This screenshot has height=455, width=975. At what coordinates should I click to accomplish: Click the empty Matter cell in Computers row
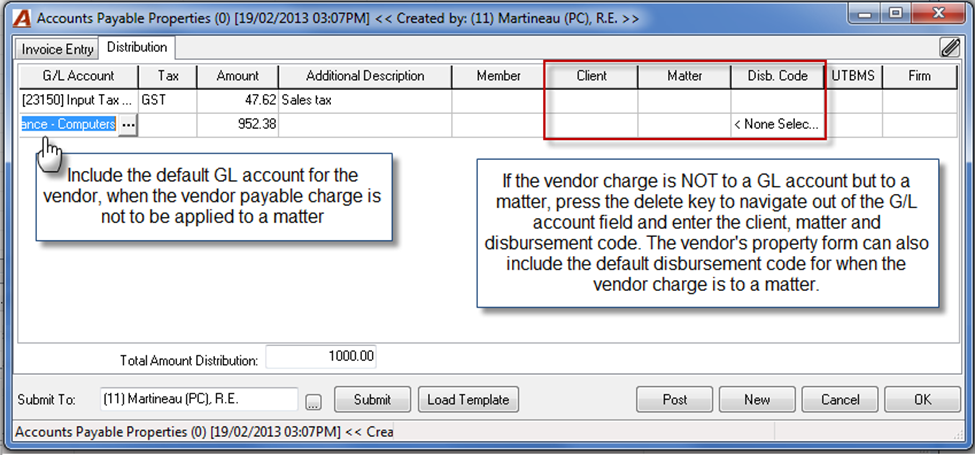[685, 125]
